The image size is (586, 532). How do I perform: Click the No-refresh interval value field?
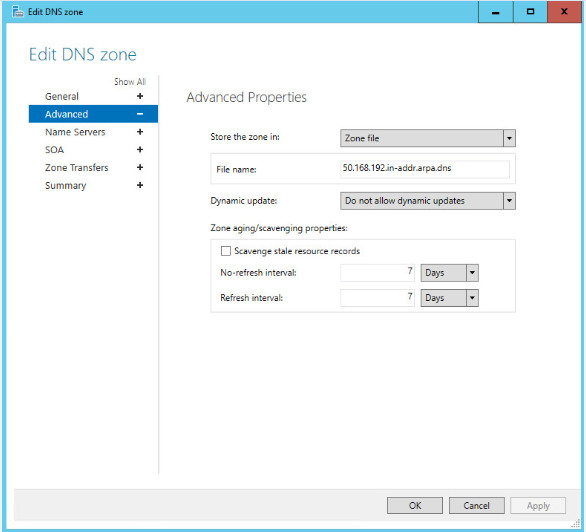(x=377, y=273)
